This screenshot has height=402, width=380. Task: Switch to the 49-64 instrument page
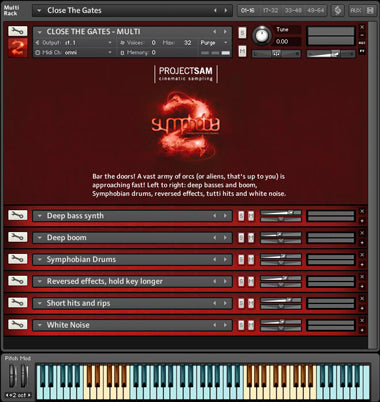click(315, 11)
